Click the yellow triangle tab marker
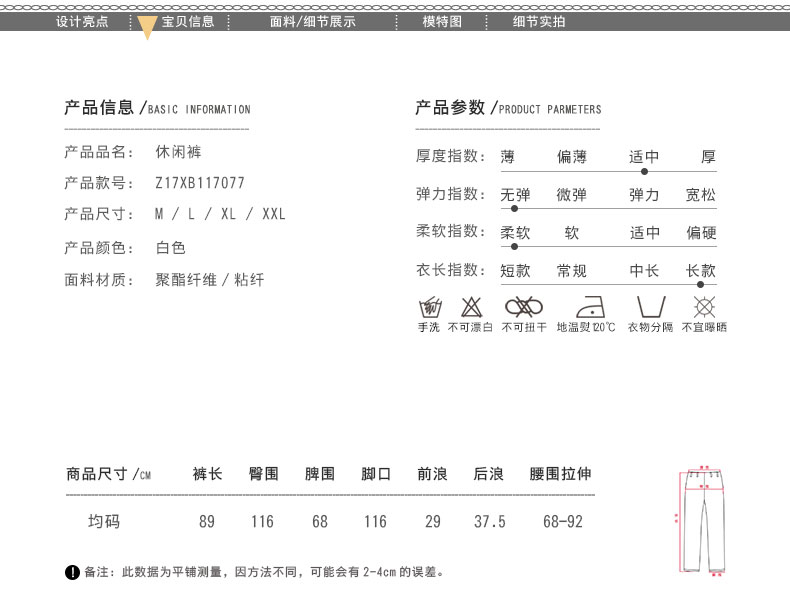The height and width of the screenshot is (591, 790). [x=147, y=27]
